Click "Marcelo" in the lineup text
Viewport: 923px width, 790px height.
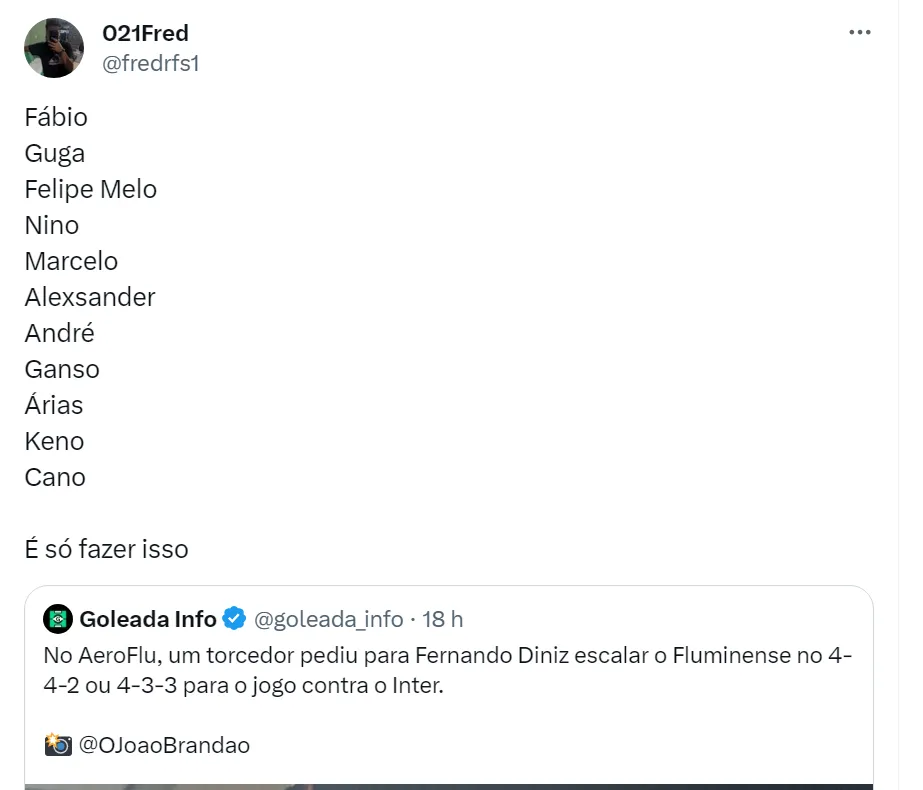[71, 261]
